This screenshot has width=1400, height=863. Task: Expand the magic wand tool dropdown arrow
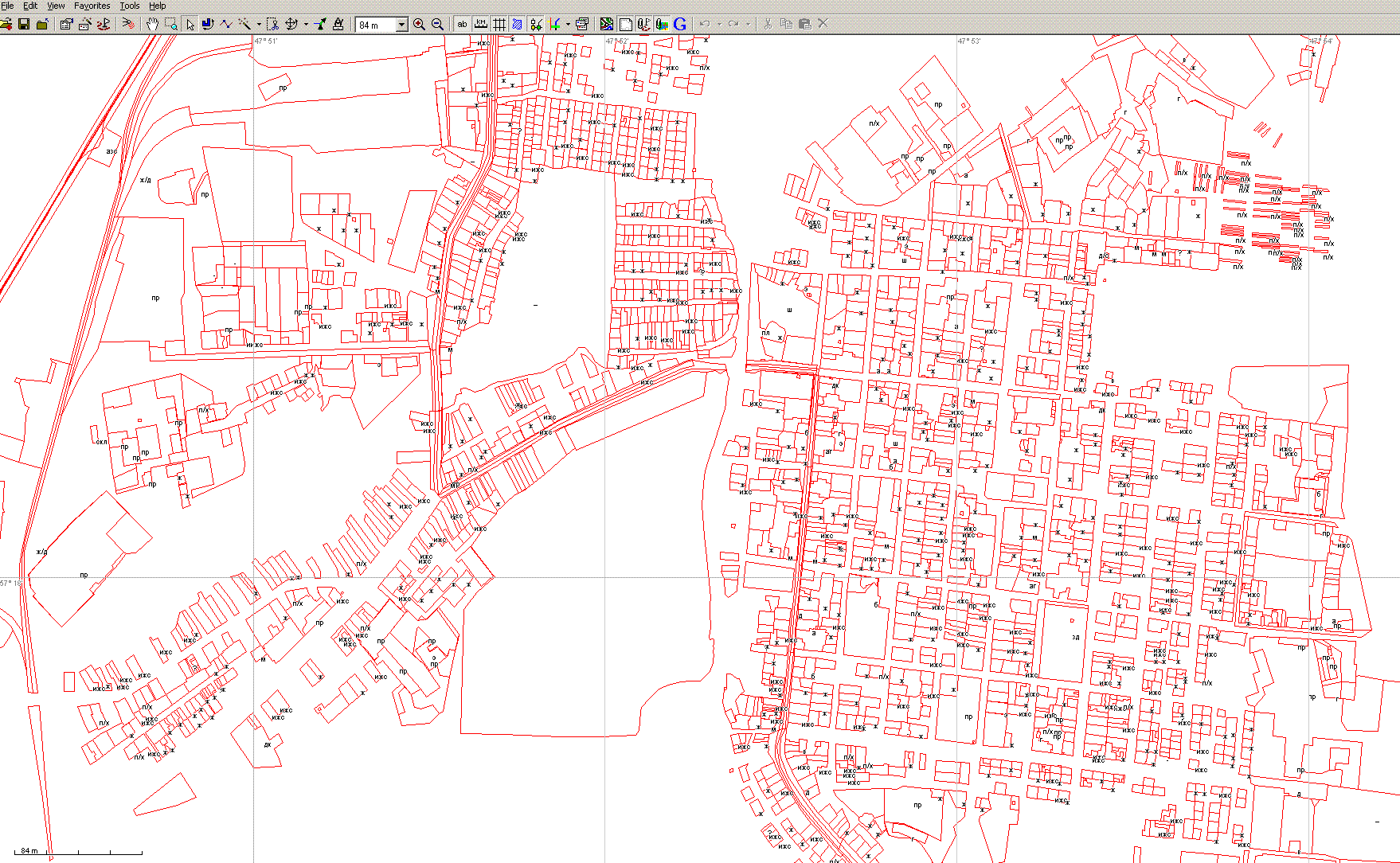pyautogui.click(x=259, y=25)
